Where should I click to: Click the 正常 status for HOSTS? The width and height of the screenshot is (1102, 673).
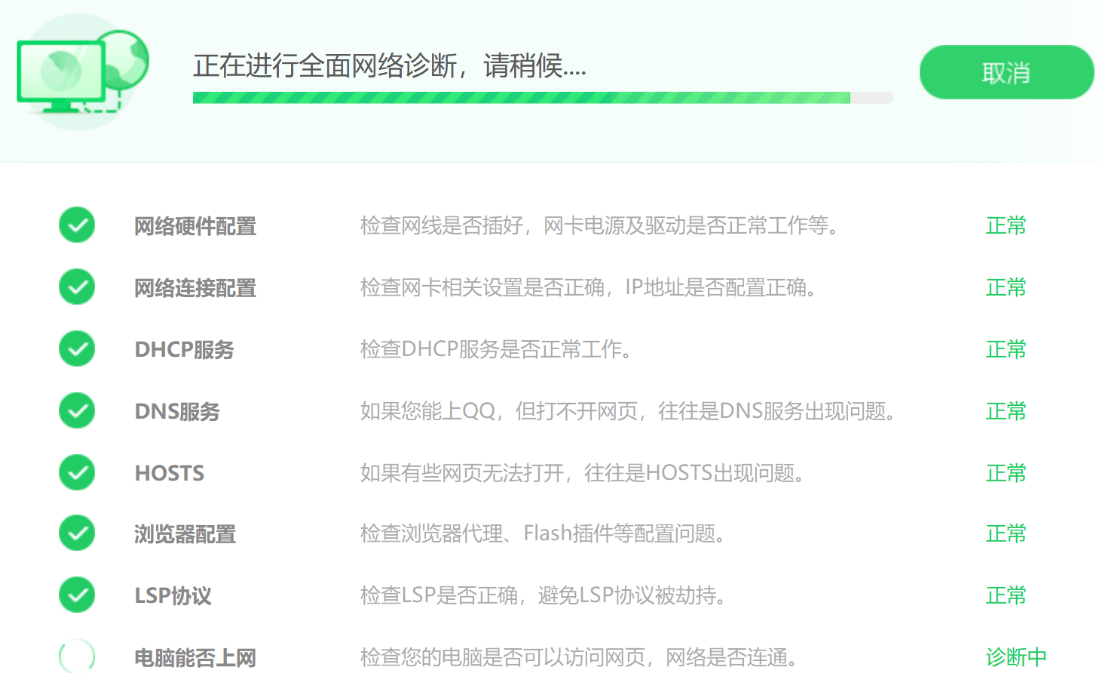1005,472
